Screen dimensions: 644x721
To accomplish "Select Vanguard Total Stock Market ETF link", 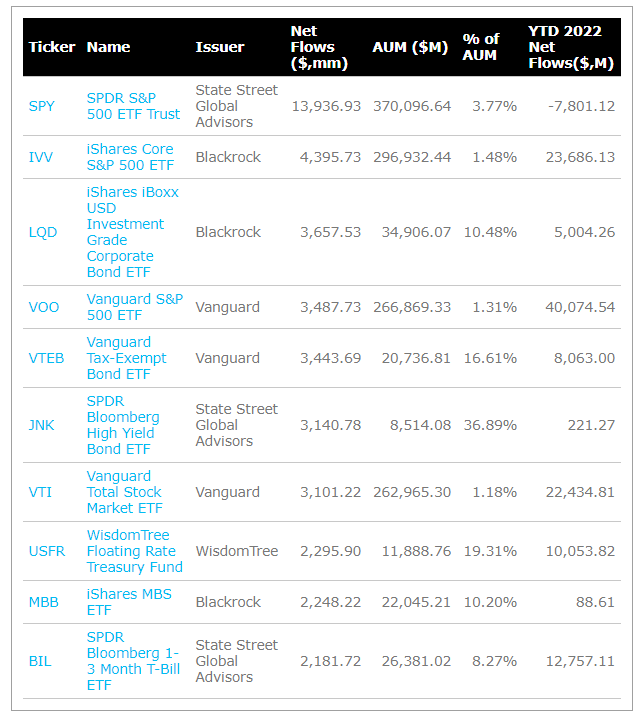I will [125, 492].
